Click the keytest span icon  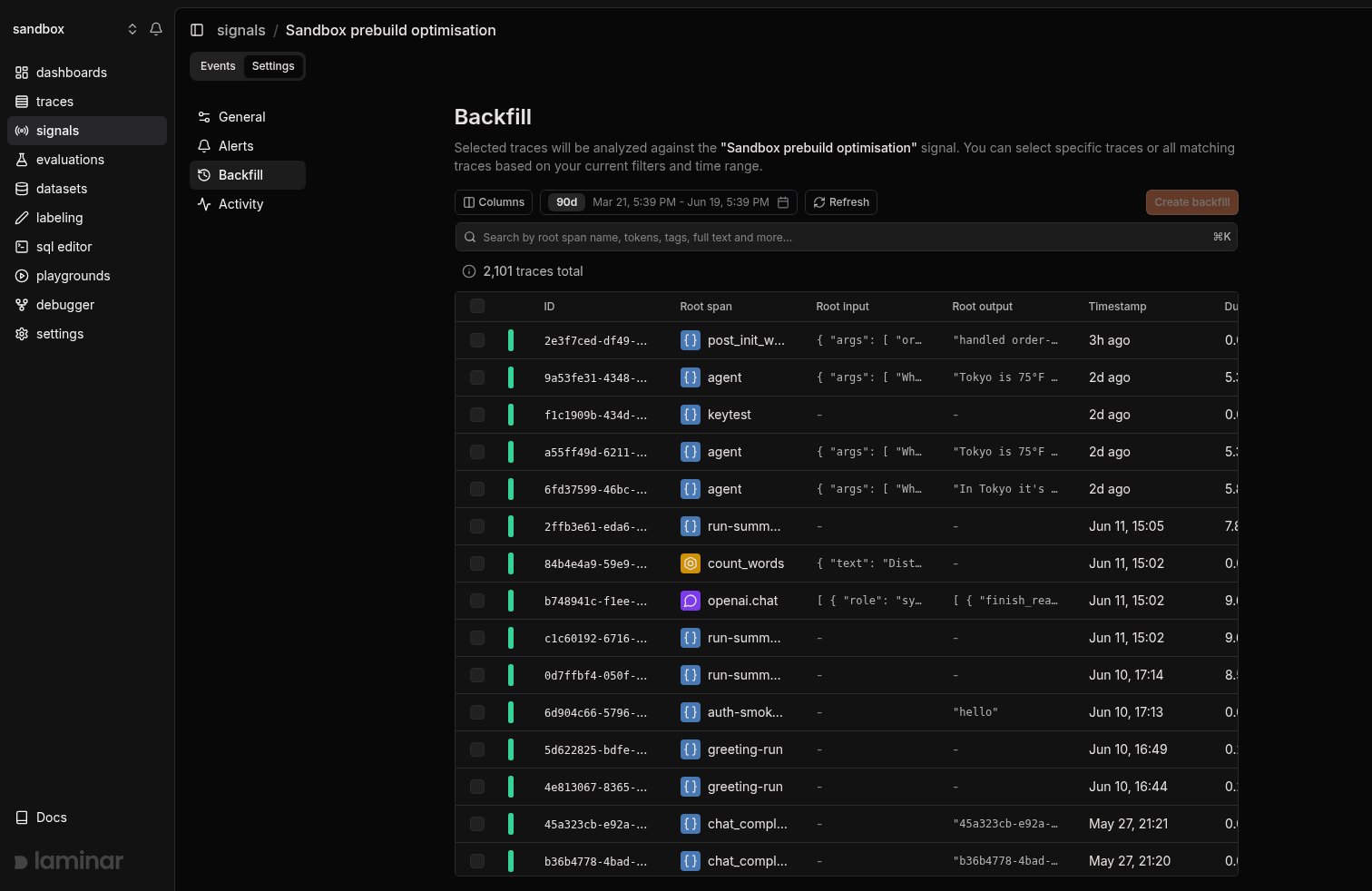coord(691,415)
